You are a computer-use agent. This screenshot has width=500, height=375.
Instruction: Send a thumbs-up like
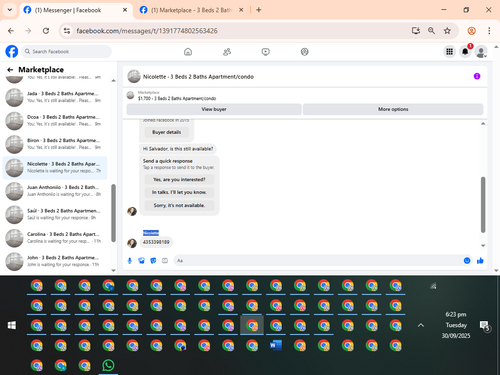[480, 261]
